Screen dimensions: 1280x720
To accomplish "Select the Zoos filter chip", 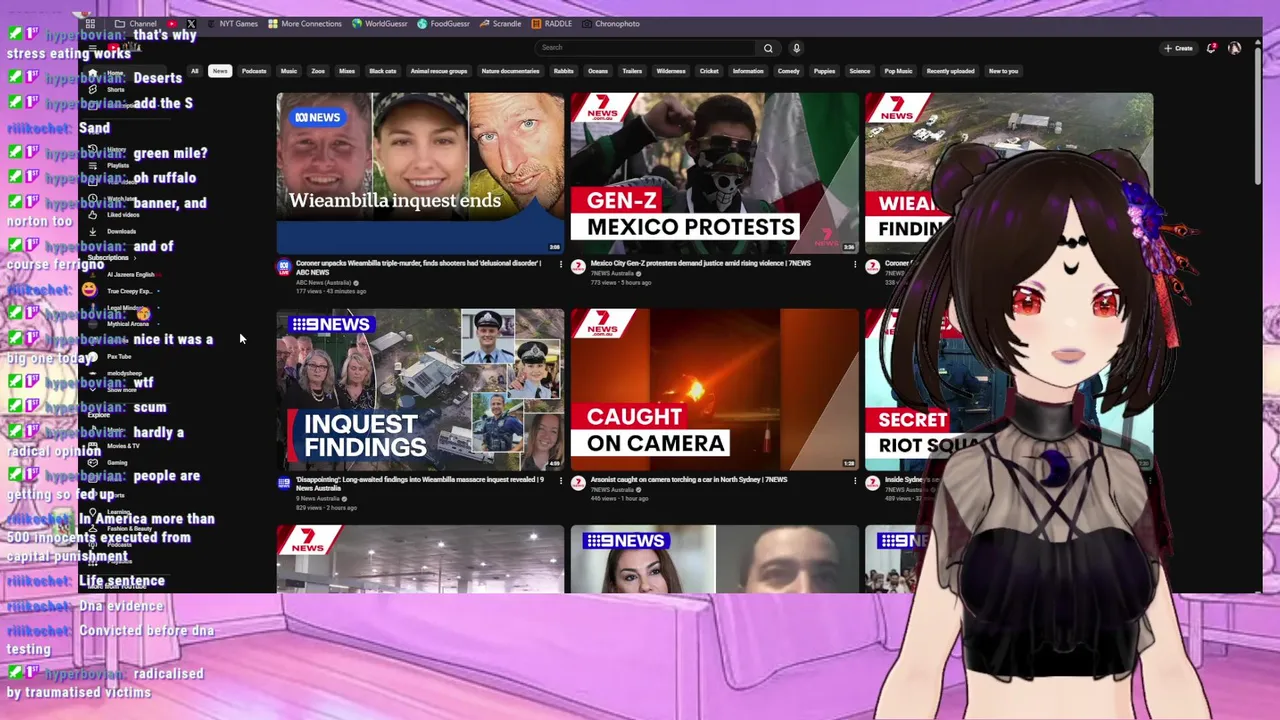I will point(318,71).
